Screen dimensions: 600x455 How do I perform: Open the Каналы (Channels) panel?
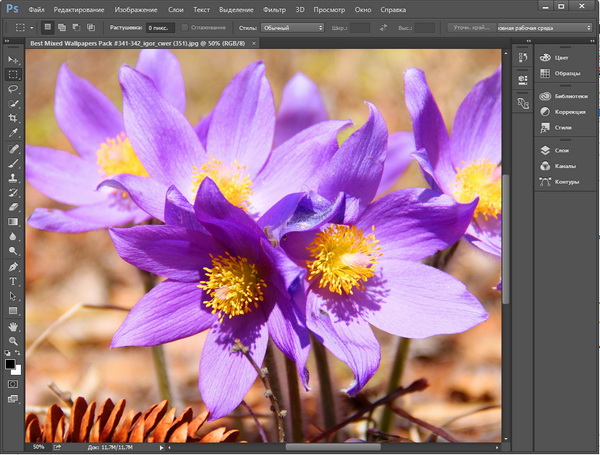point(563,165)
